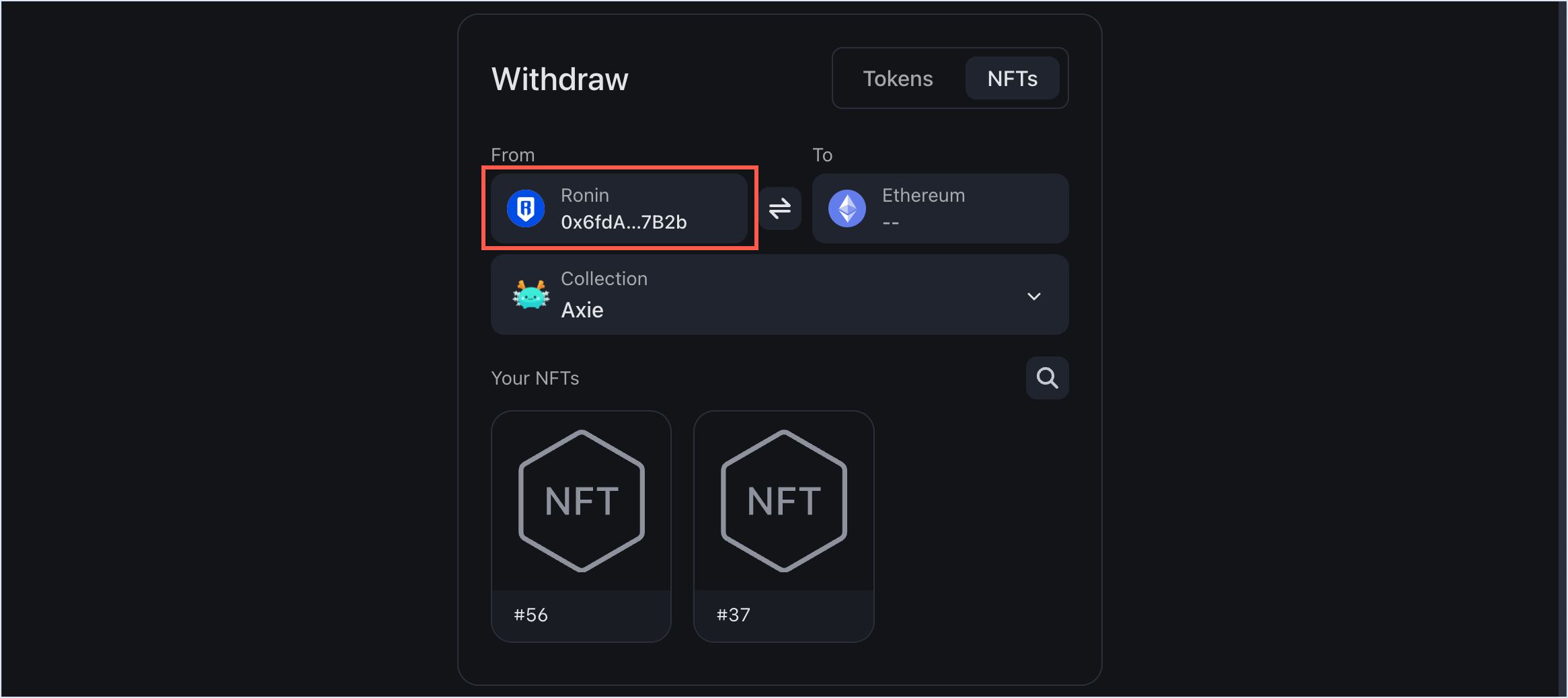Open NFT search with the magnifier icon

(x=1047, y=377)
